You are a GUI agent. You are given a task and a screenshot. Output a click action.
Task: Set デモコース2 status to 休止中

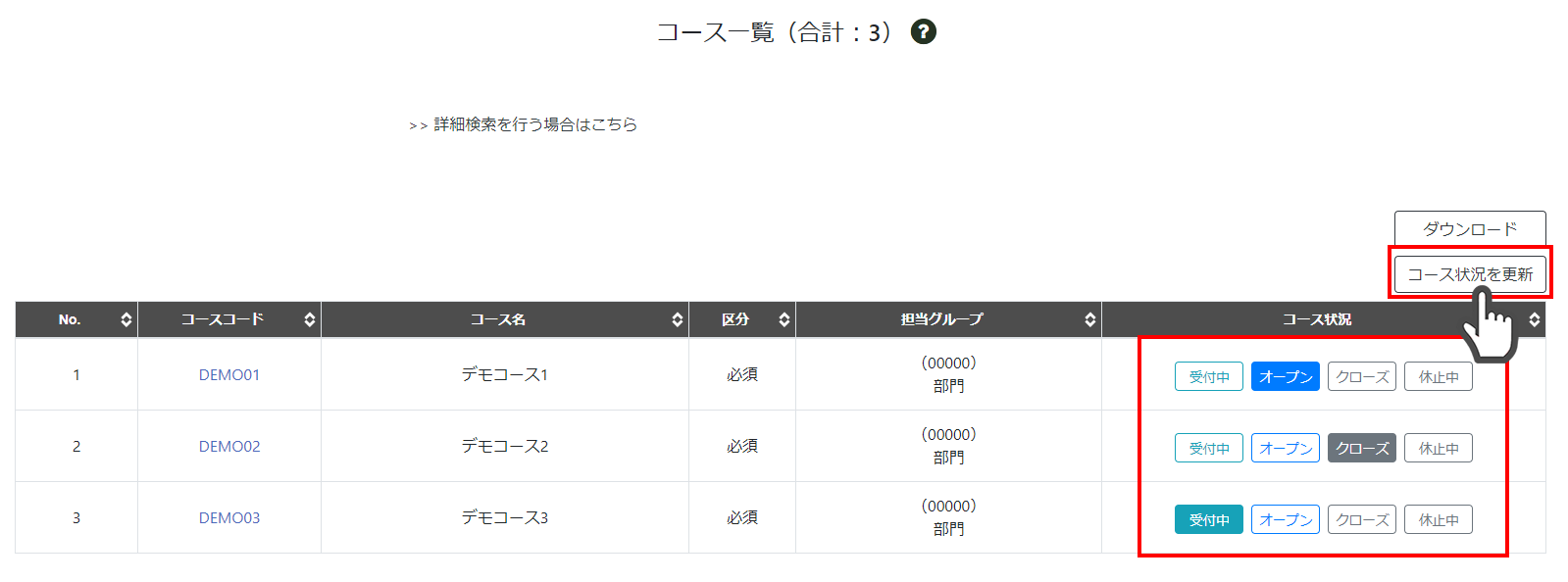tap(1438, 448)
